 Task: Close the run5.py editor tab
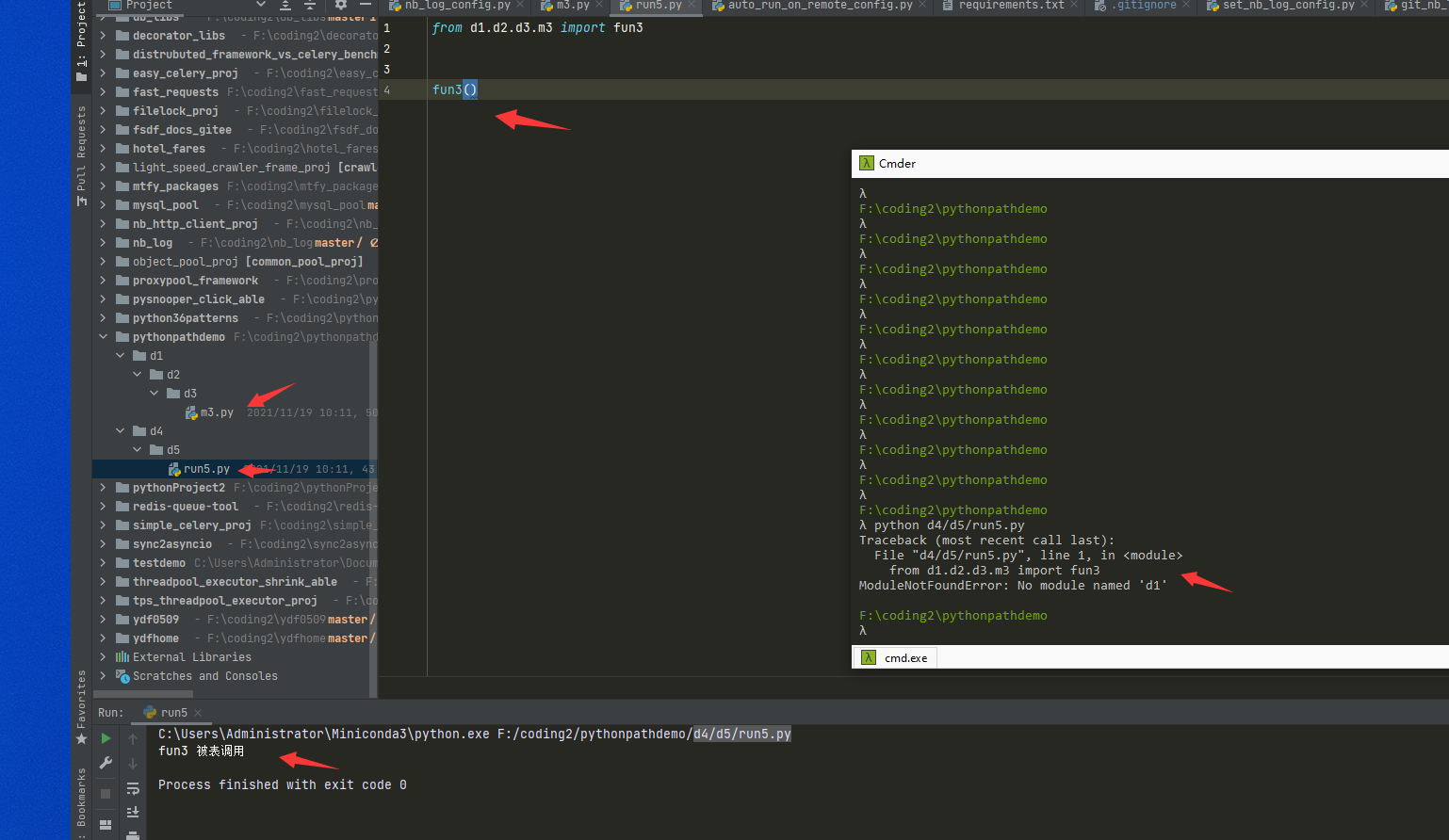[692, 5]
